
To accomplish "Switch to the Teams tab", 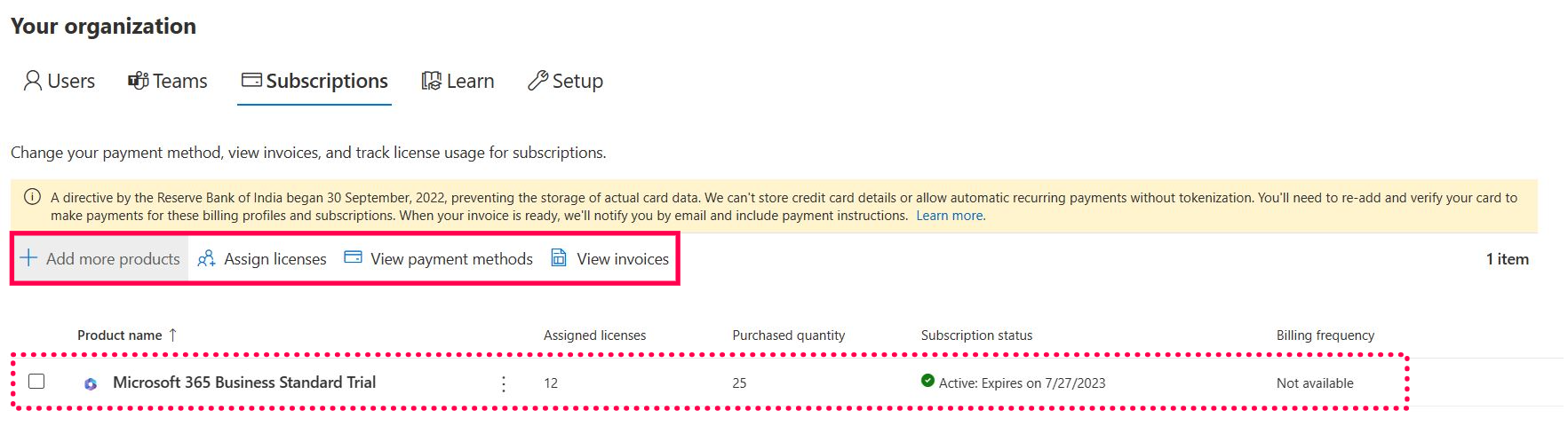I will [x=168, y=81].
